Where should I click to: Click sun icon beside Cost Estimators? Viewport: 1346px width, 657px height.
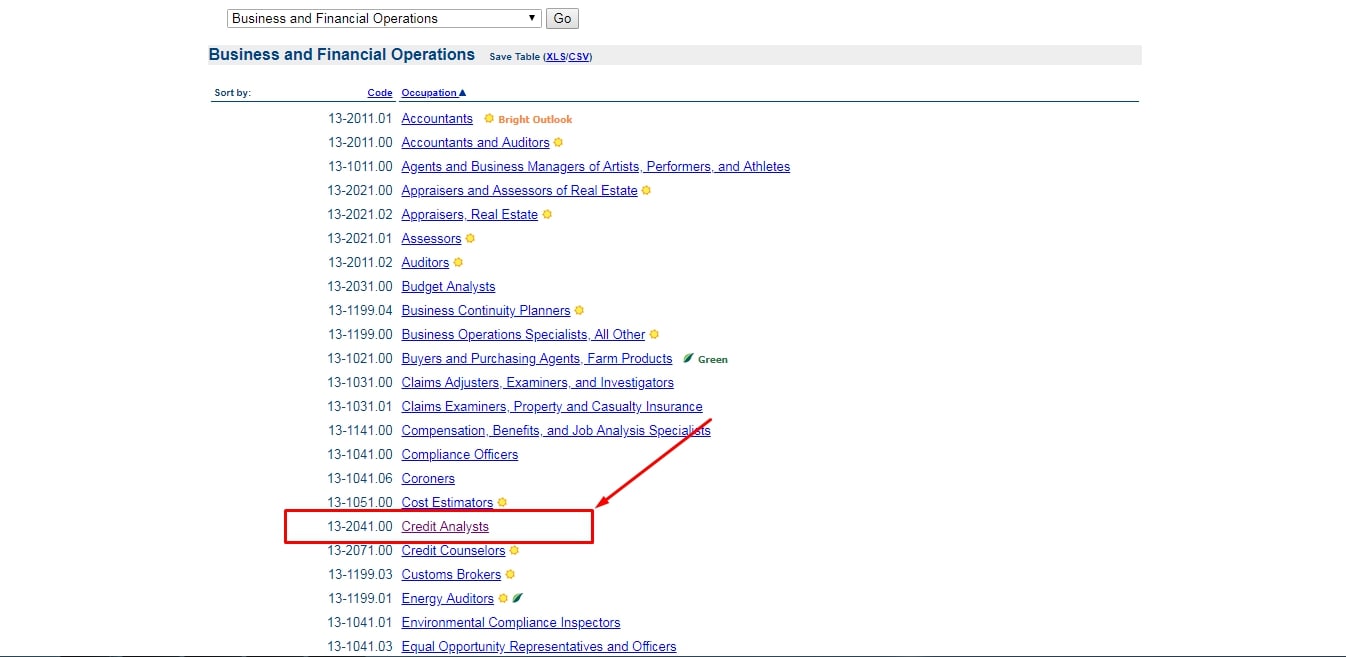coord(502,503)
